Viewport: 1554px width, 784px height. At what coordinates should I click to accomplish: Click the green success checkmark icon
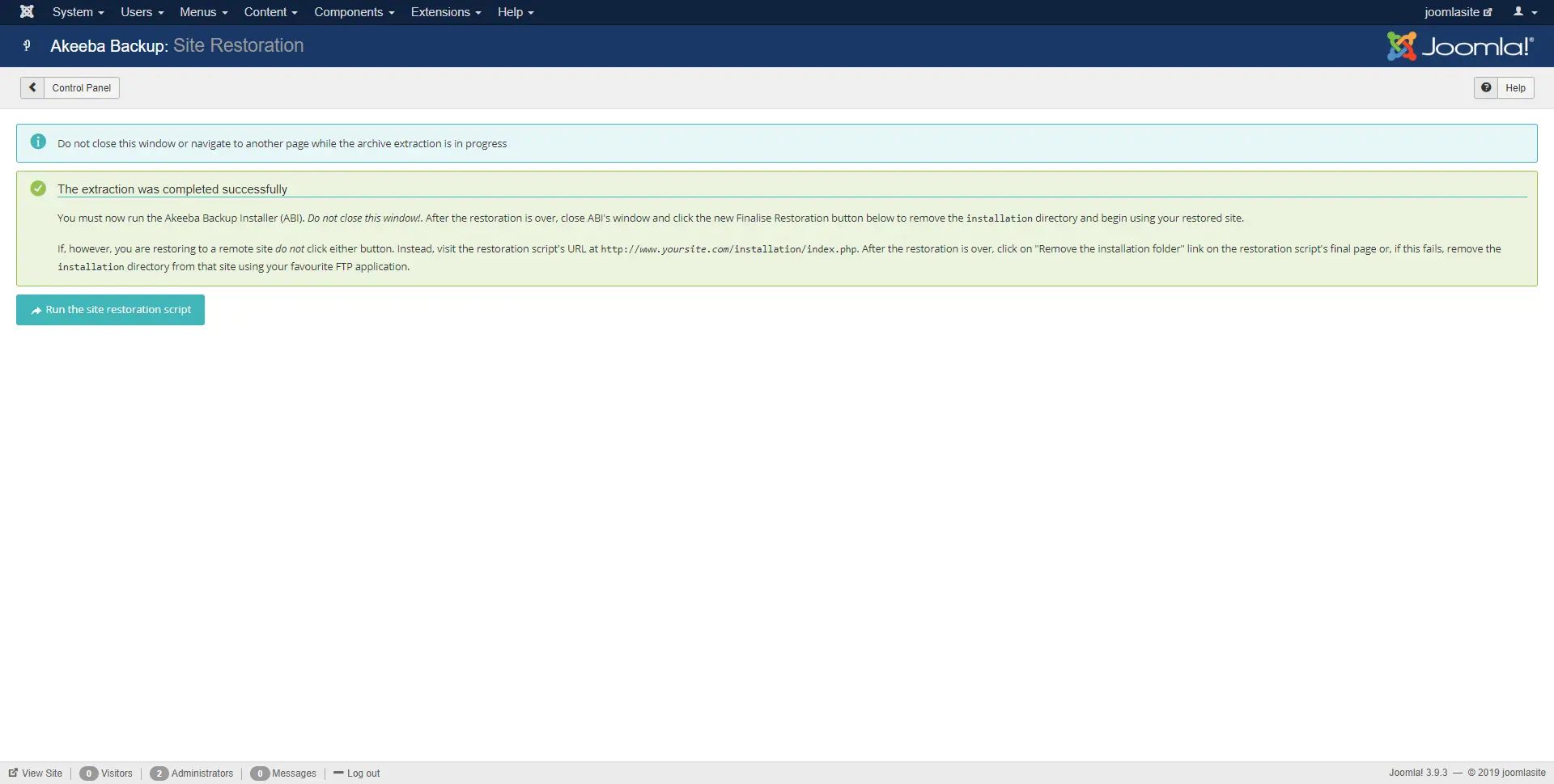38,189
